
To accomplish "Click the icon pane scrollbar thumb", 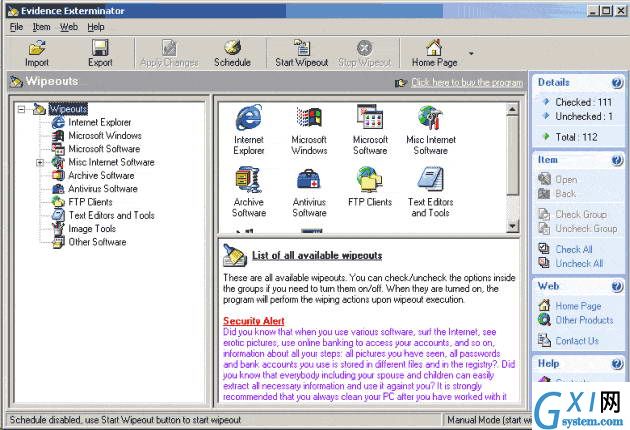I will (512, 156).
